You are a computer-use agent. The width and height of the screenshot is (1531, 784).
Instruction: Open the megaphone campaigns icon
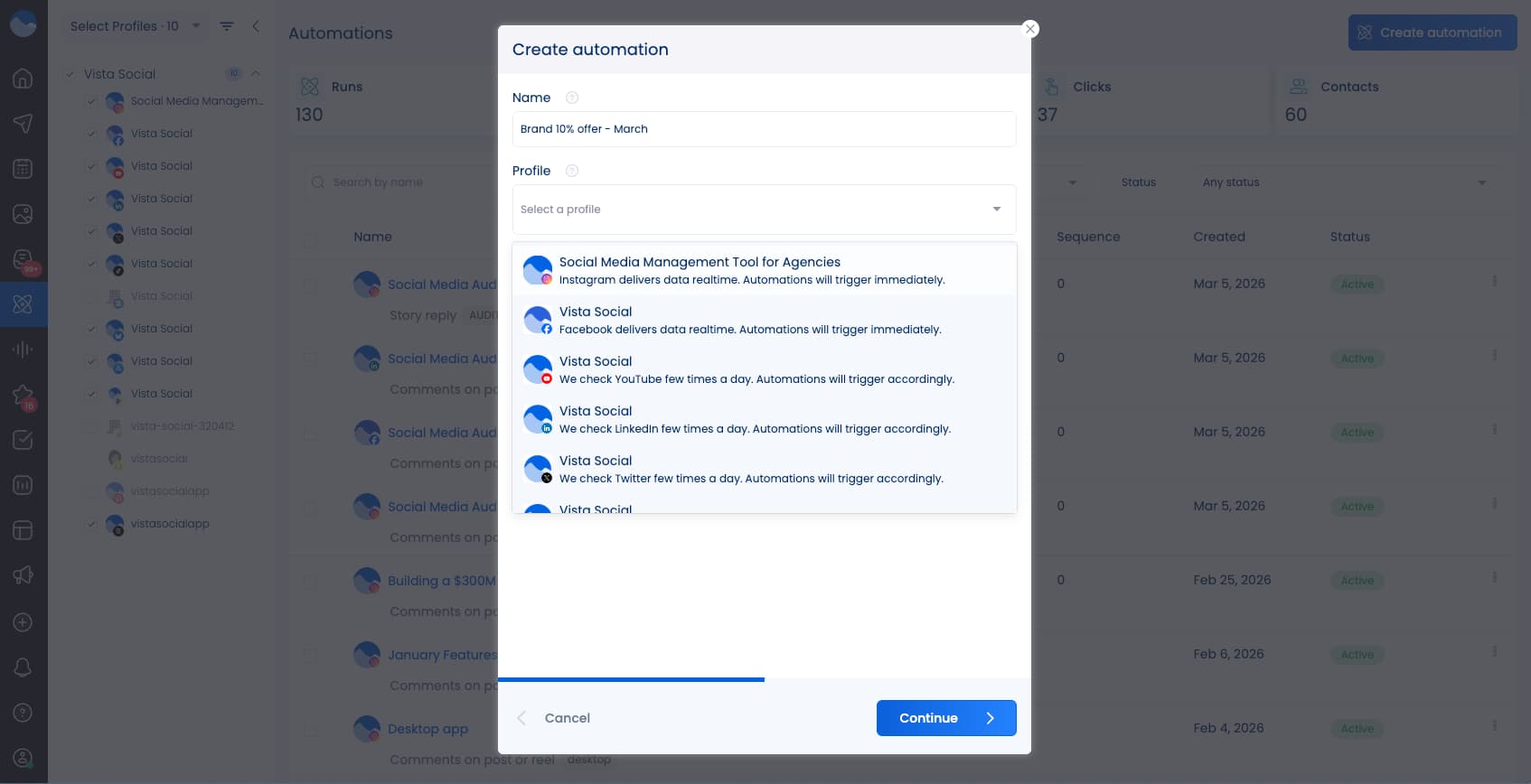pyautogui.click(x=23, y=575)
